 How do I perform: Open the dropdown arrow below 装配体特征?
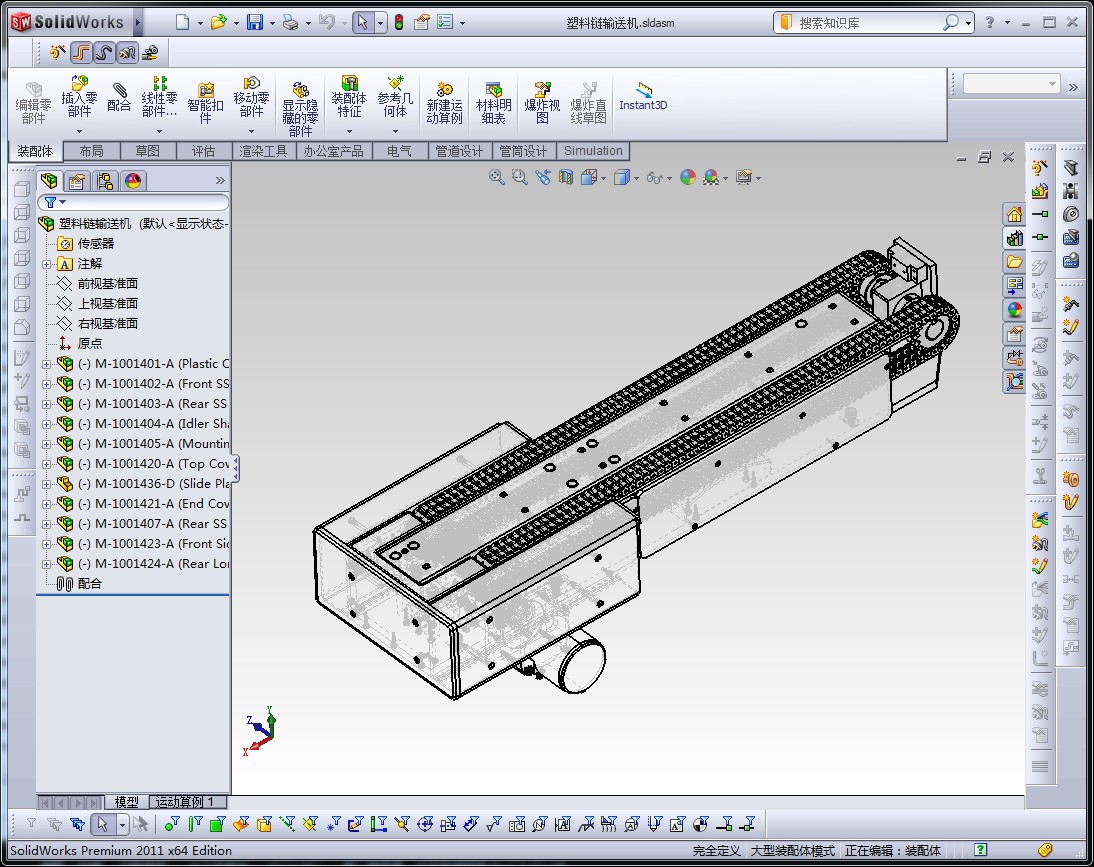[x=349, y=131]
